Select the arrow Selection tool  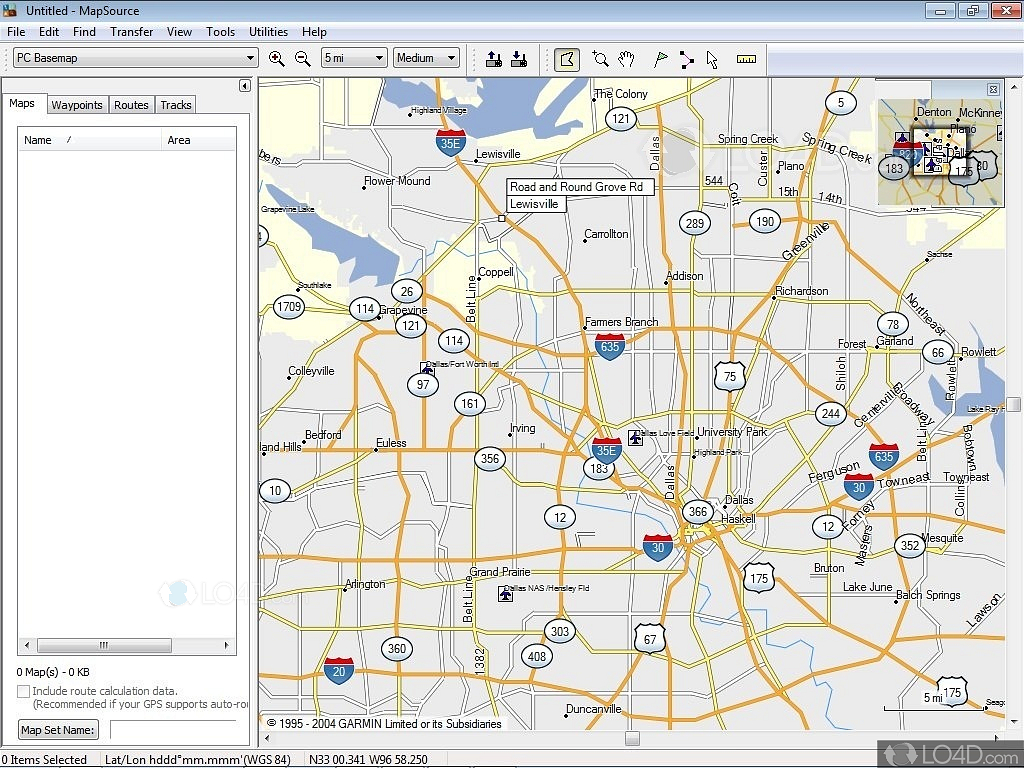pyautogui.click(x=712, y=59)
